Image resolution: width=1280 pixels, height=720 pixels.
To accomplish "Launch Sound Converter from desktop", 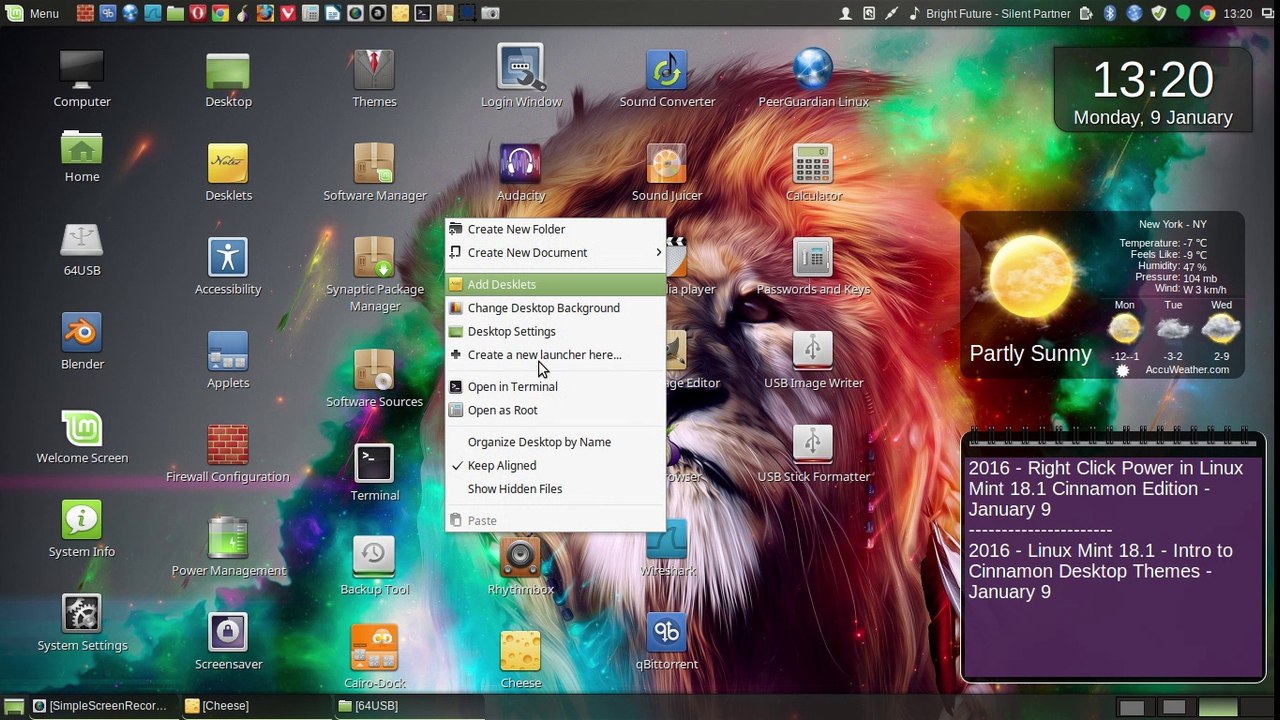I will pyautogui.click(x=666, y=70).
